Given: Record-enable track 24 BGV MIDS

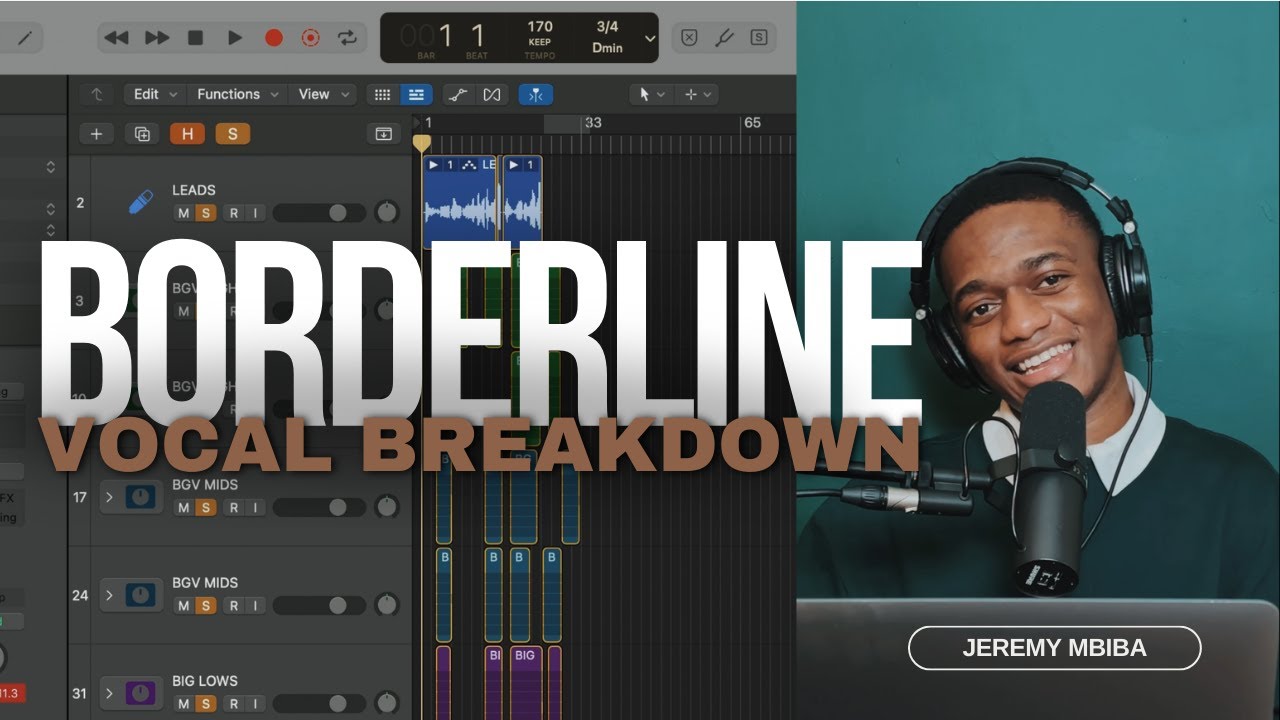Looking at the screenshot, I should [x=233, y=606].
